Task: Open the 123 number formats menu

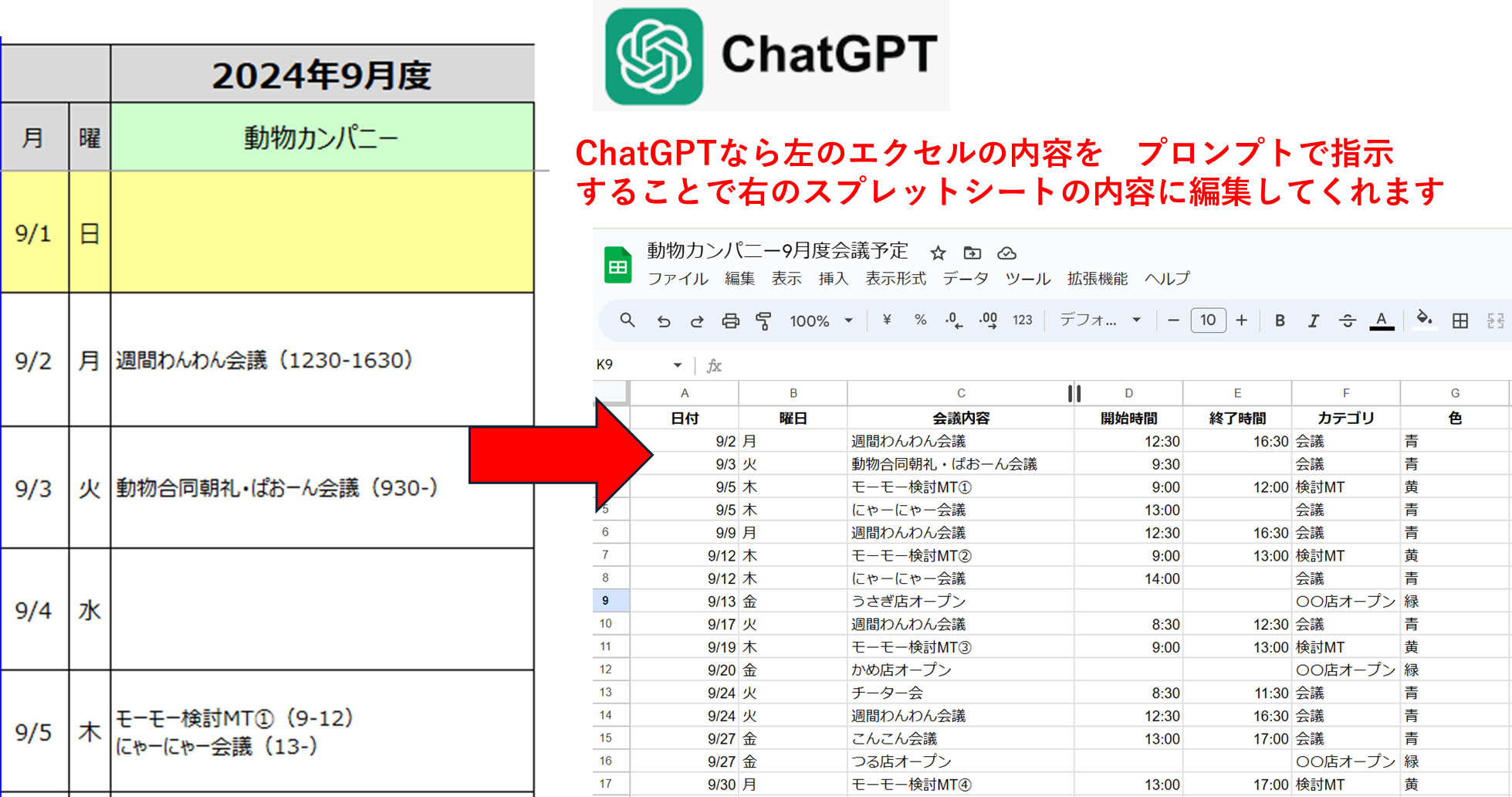Action: click(x=1023, y=320)
